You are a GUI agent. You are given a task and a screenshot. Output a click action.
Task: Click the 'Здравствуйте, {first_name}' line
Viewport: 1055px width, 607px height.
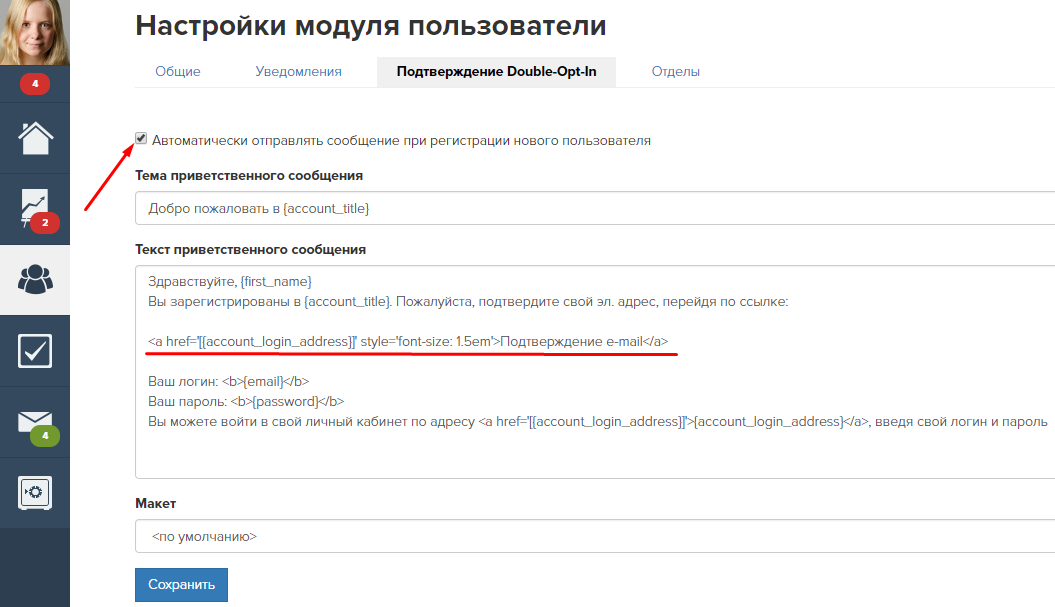tap(229, 282)
